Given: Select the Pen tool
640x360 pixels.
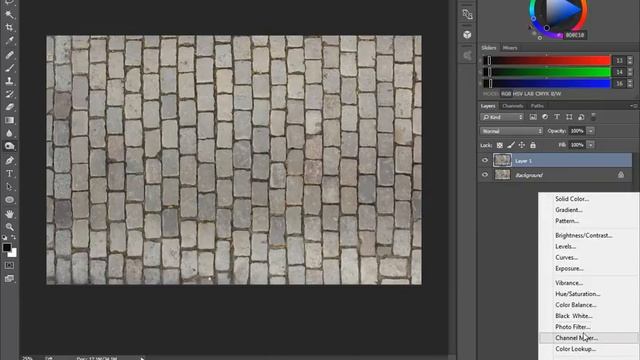Looking at the screenshot, I should point(9,160).
